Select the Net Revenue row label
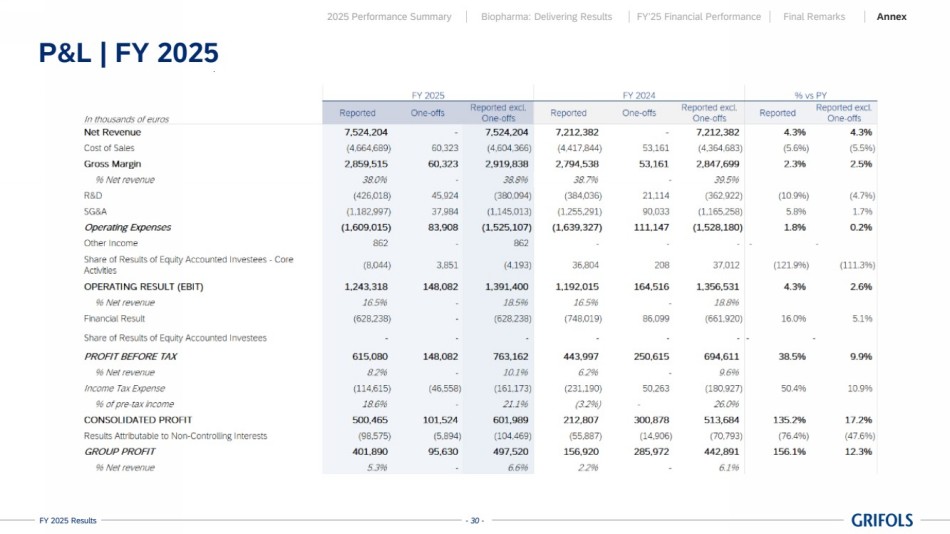The height and width of the screenshot is (534, 950). tap(112, 132)
